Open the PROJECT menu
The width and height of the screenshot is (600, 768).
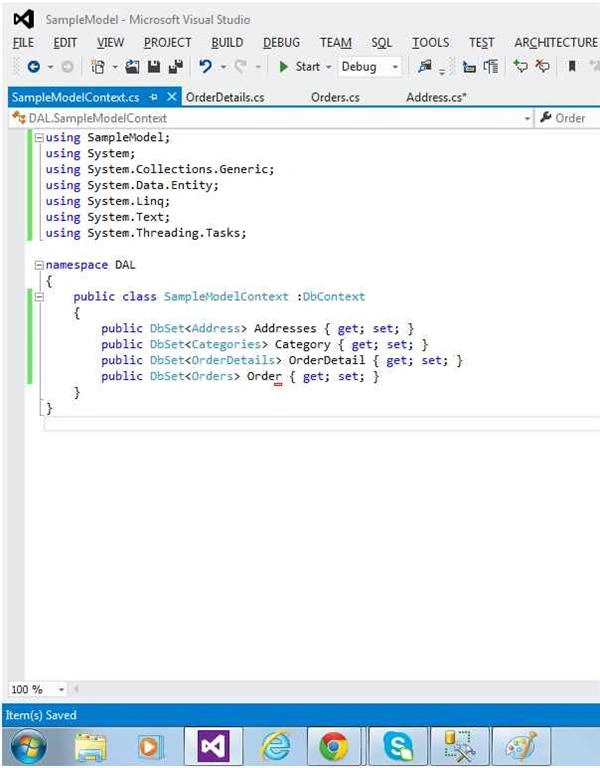[x=168, y=43]
